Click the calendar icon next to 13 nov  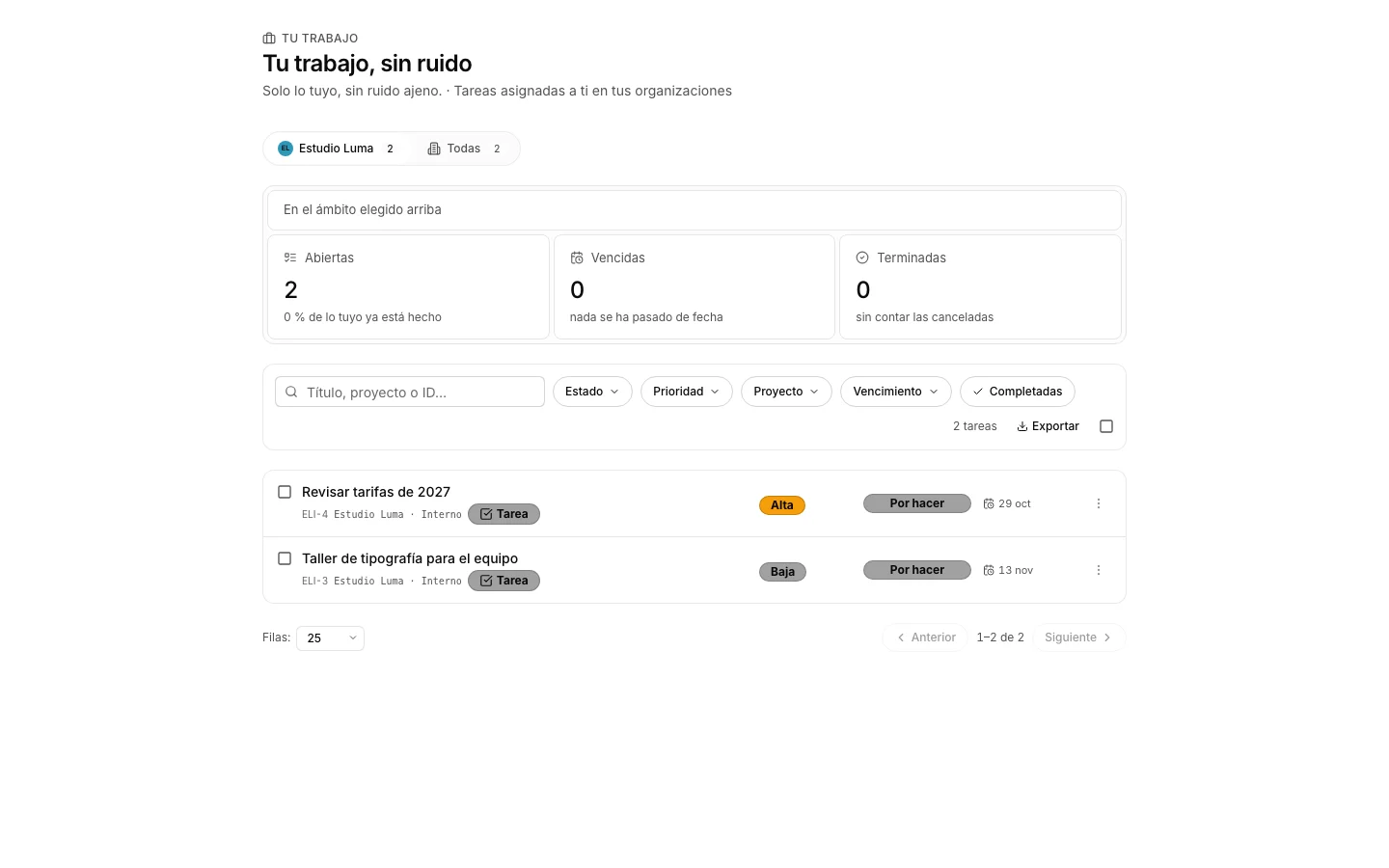tap(989, 570)
